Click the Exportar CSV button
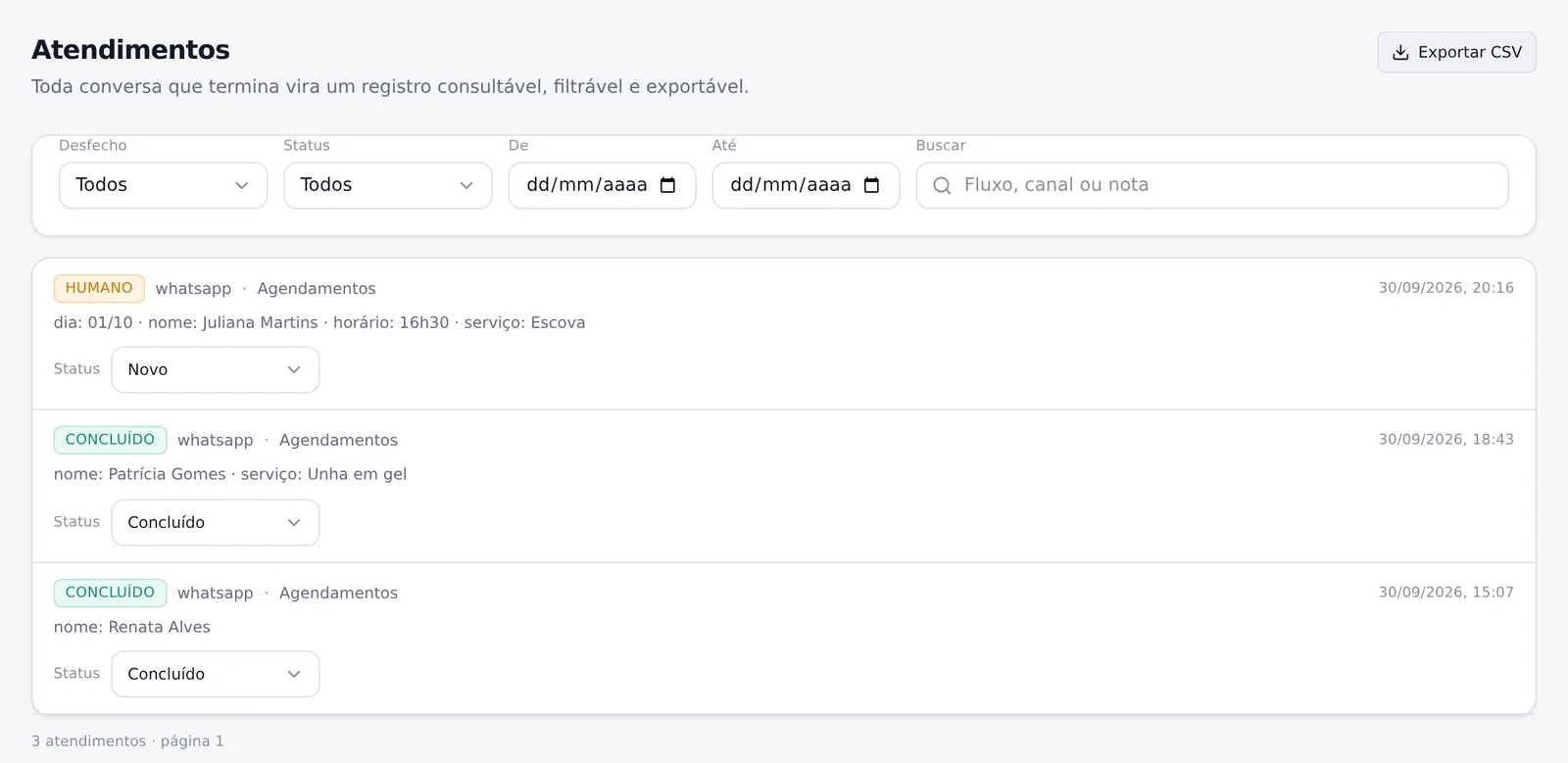The width and height of the screenshot is (1568, 763). coord(1456,52)
